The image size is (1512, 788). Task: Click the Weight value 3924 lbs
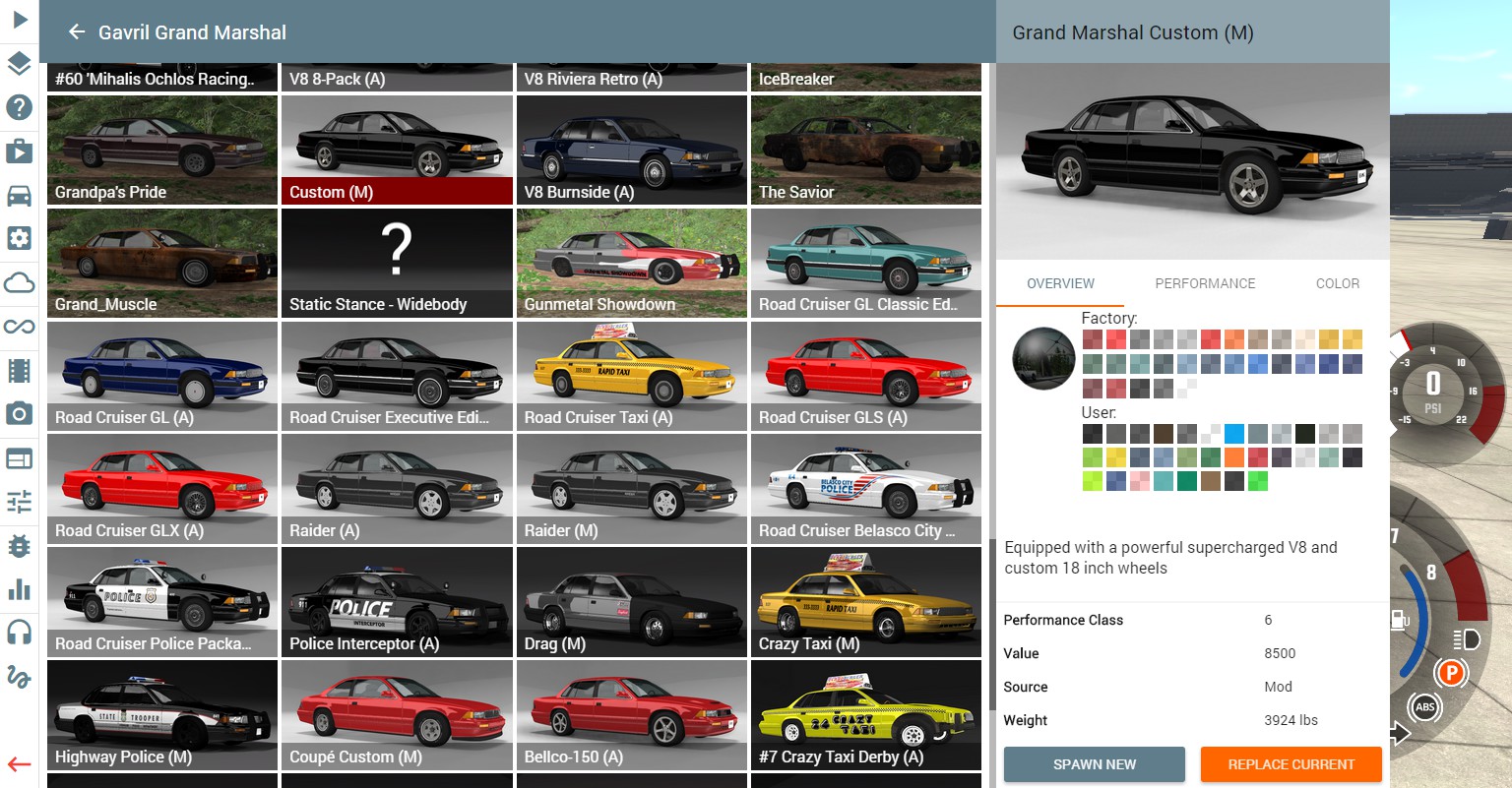1291,720
